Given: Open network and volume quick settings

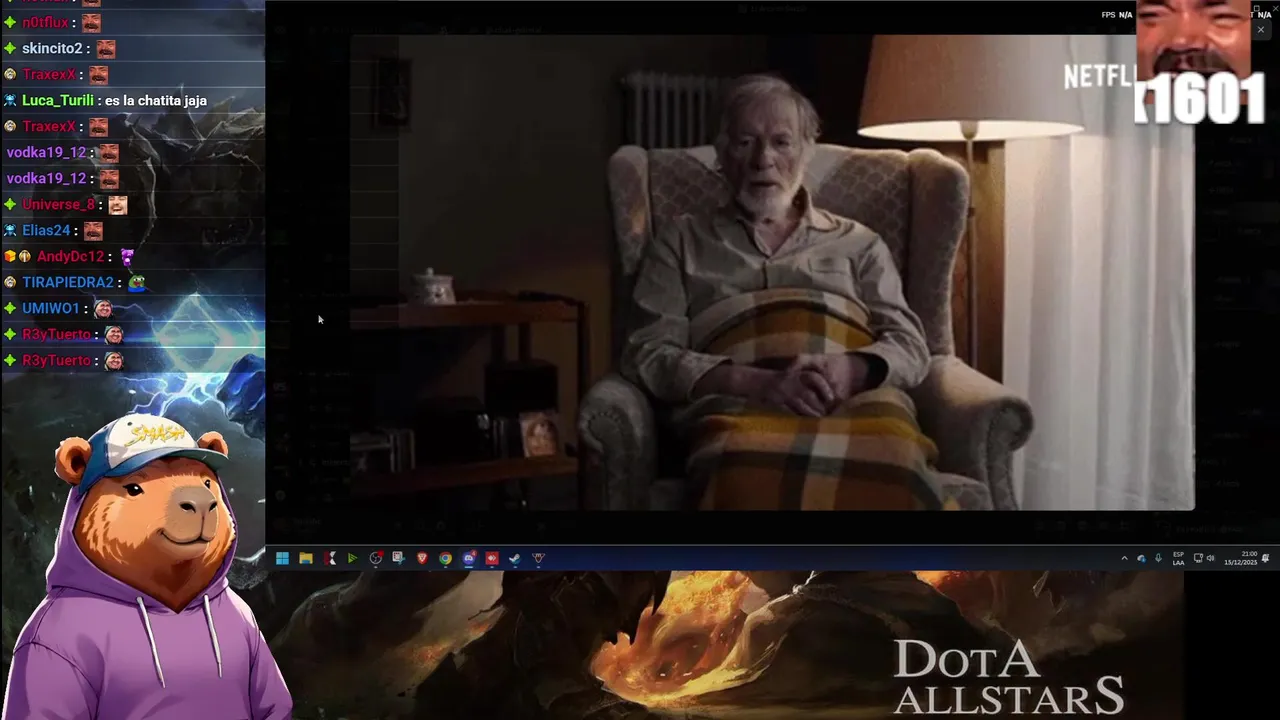Looking at the screenshot, I should (1204, 558).
